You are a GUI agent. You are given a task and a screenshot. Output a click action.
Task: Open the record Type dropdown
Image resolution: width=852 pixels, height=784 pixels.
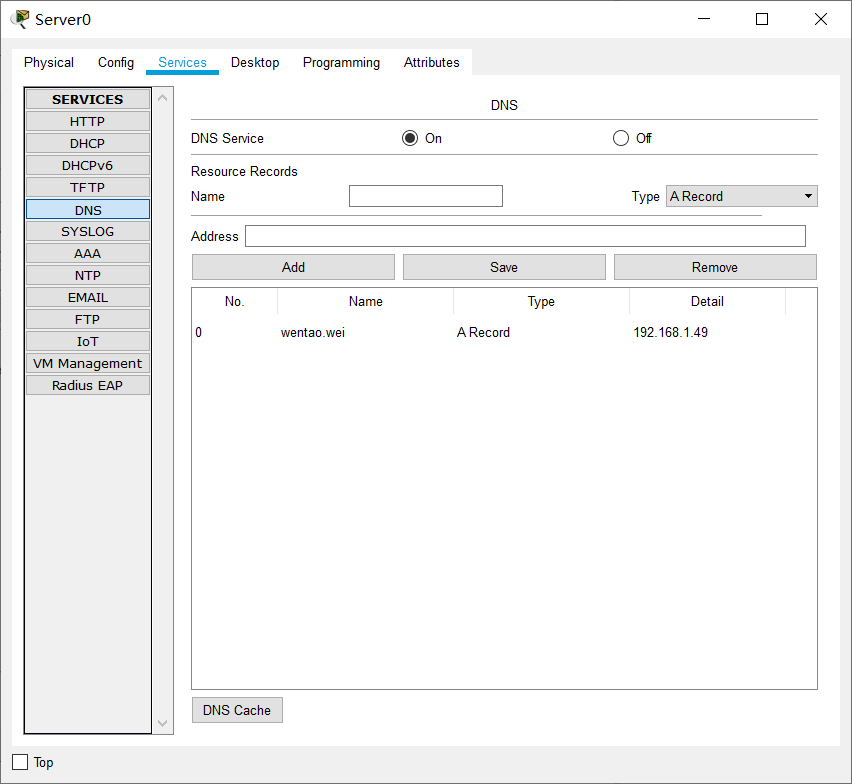741,196
